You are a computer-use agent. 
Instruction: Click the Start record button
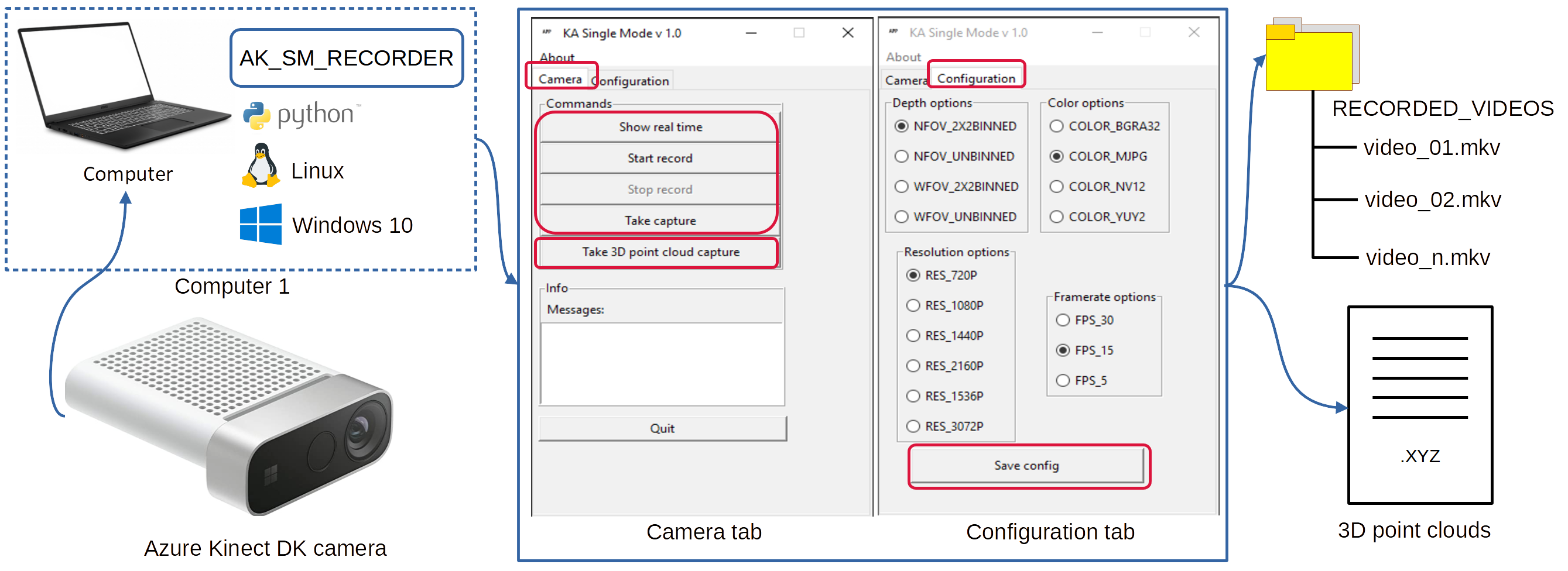tap(660, 158)
